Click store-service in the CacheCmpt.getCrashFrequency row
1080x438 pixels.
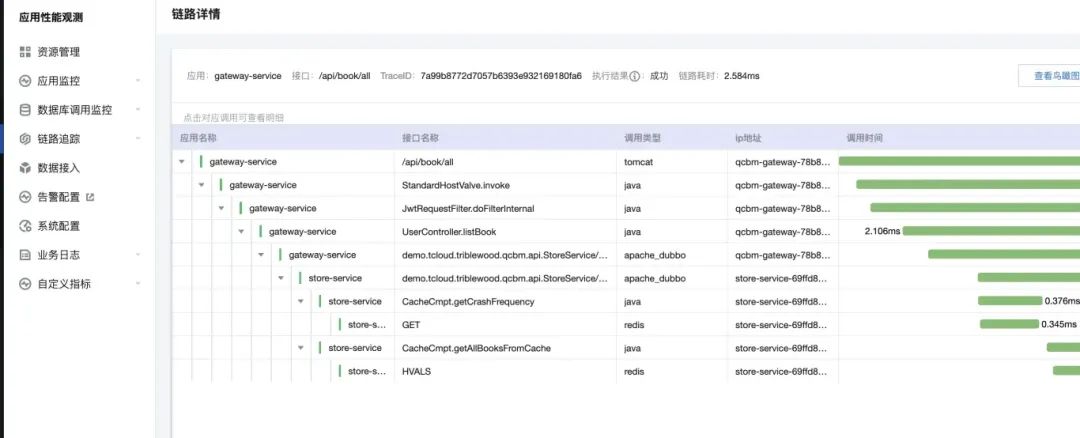(x=355, y=301)
